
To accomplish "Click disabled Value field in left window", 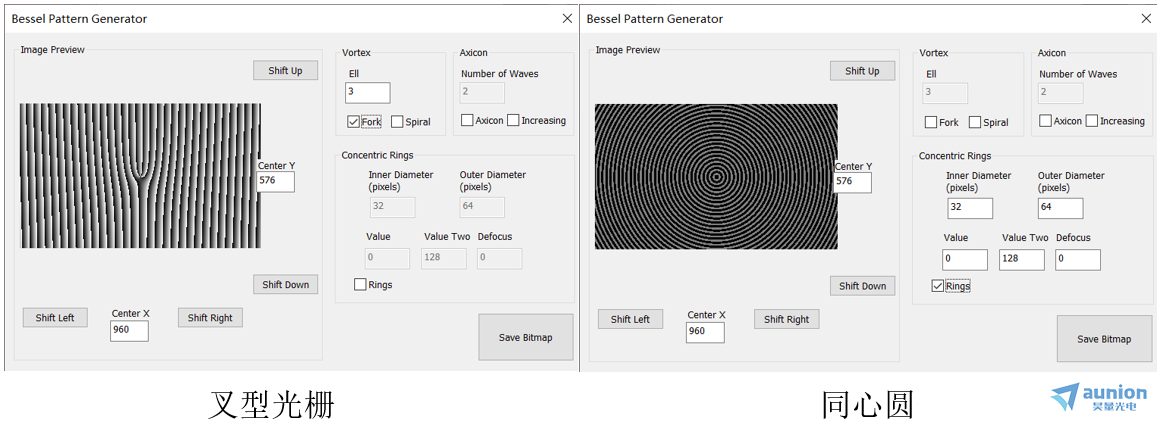I will (x=387, y=258).
